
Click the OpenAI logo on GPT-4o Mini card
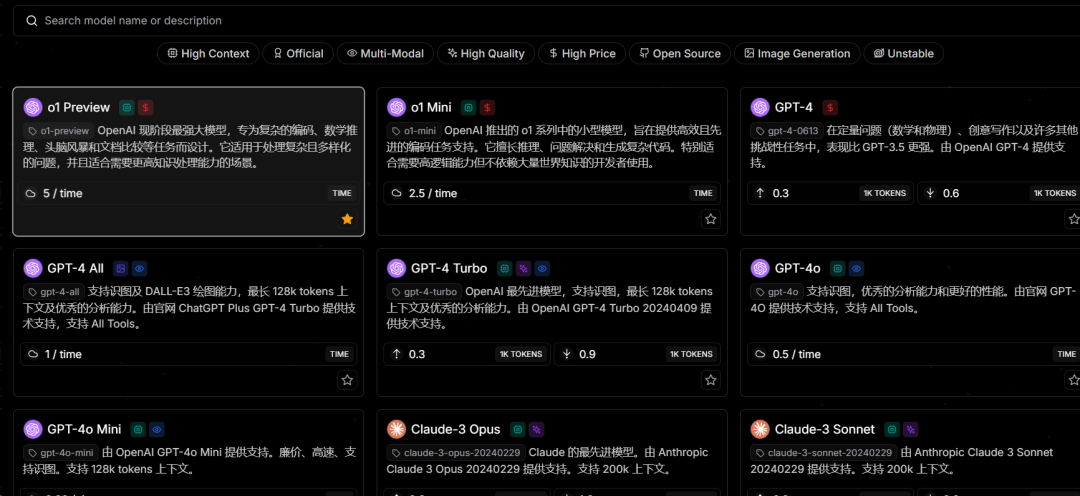pos(33,430)
